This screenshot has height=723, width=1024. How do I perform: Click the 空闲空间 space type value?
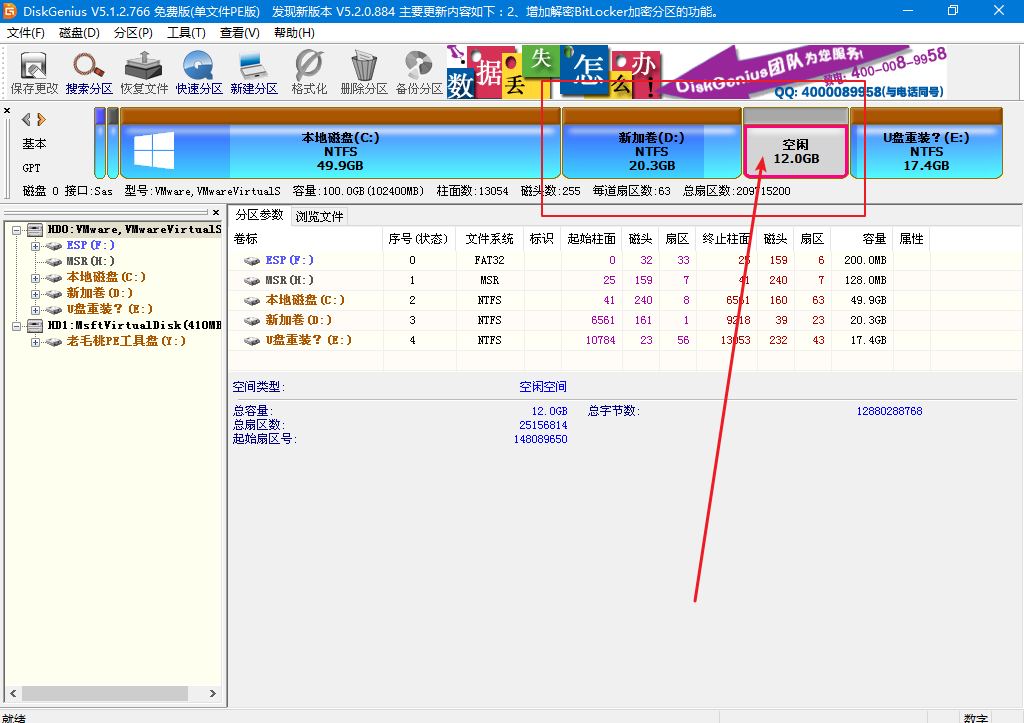(543, 387)
